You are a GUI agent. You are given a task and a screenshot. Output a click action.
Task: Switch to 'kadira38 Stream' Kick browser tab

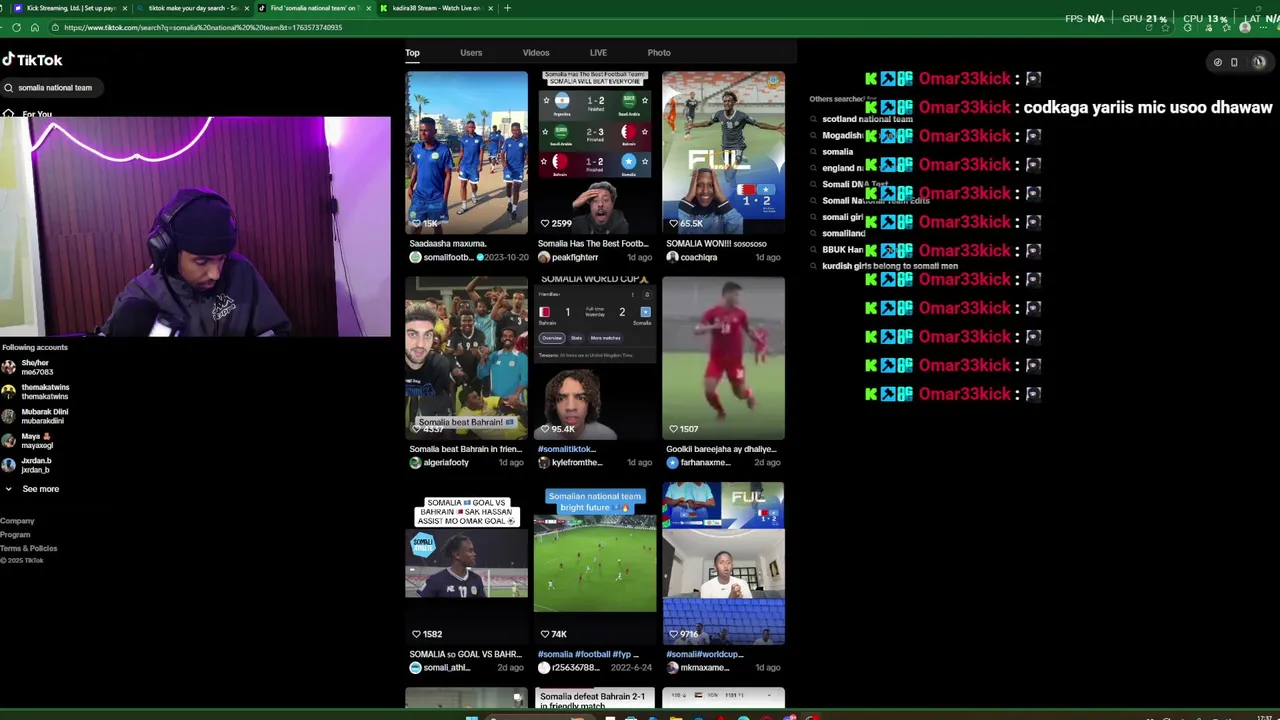click(435, 8)
